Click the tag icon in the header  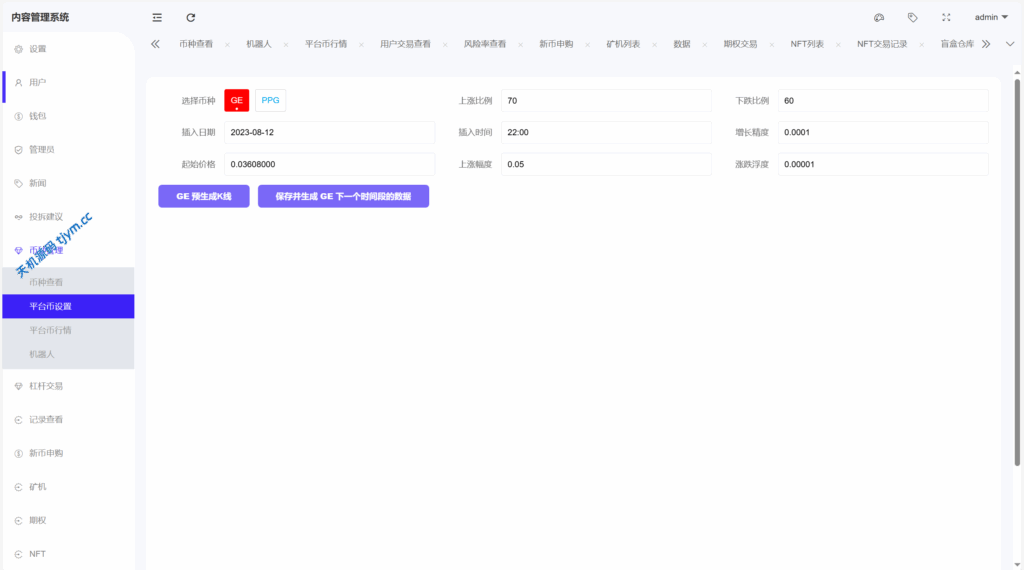912,17
